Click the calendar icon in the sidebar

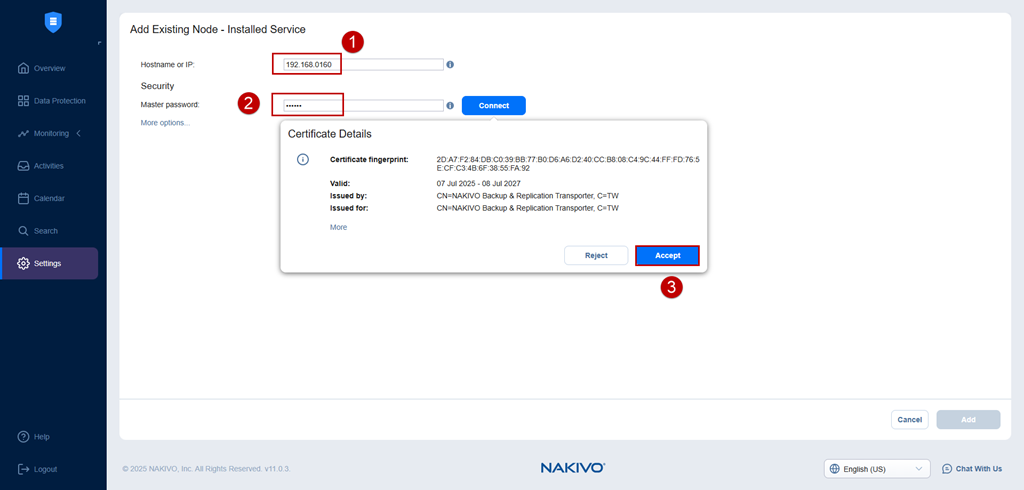tap(24, 198)
